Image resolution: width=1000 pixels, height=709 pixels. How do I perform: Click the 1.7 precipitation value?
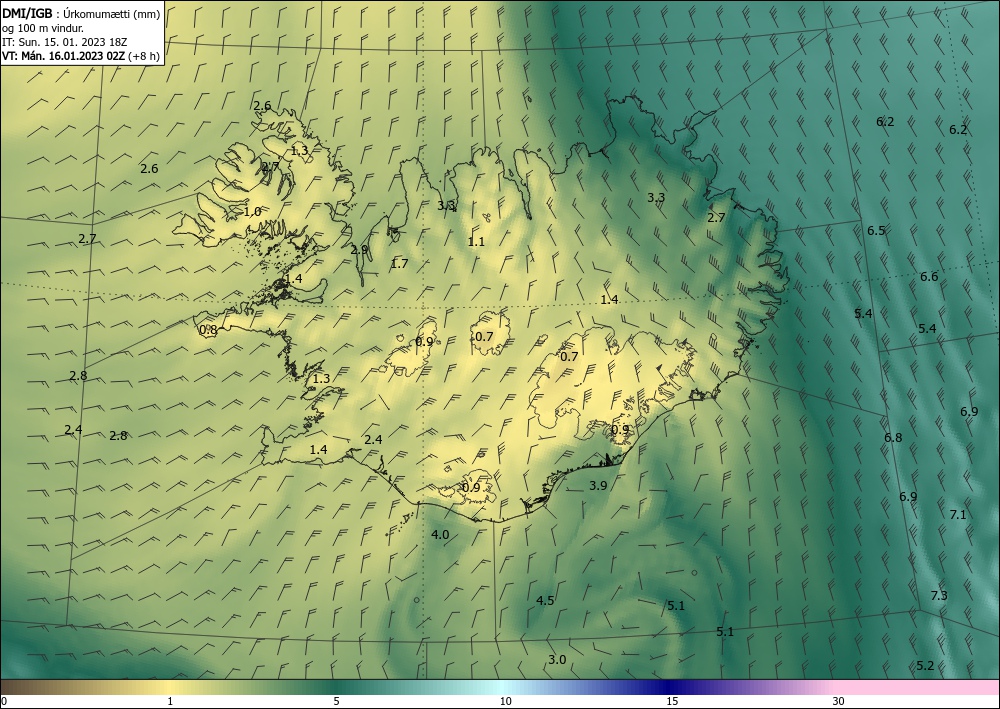point(399,263)
